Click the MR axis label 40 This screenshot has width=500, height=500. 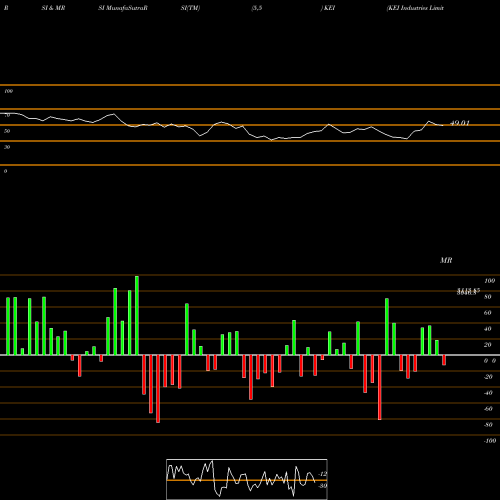pos(488,329)
